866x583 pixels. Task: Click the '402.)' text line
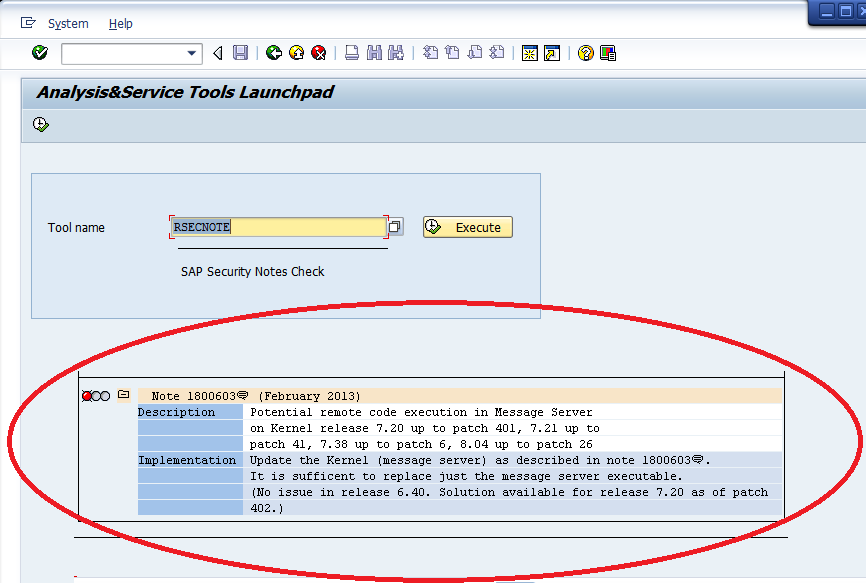267,508
